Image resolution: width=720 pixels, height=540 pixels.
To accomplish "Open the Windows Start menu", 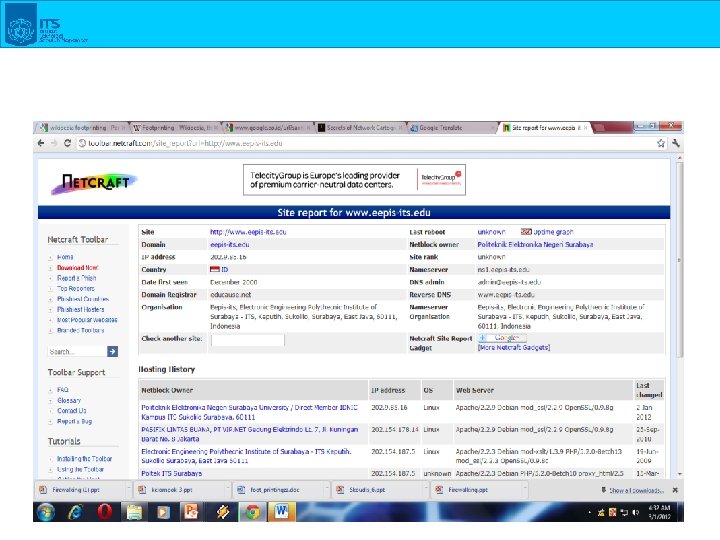I will tap(45, 512).
